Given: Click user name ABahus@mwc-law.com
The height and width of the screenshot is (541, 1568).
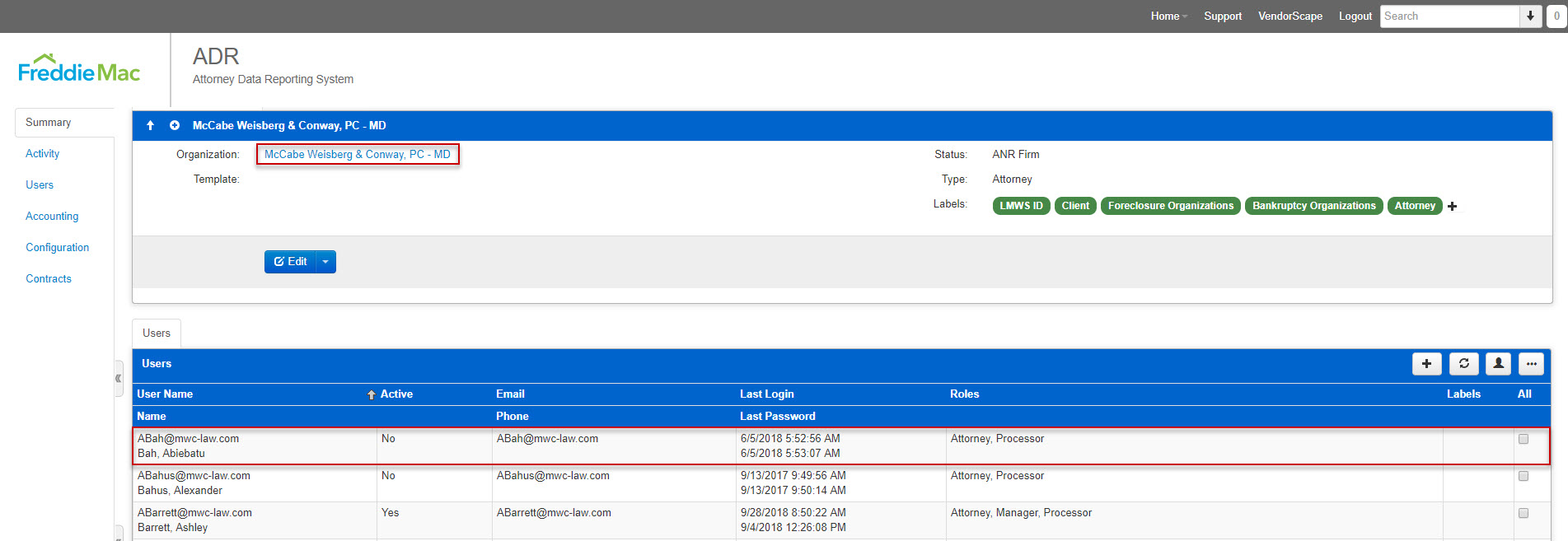Looking at the screenshot, I should coord(194,476).
